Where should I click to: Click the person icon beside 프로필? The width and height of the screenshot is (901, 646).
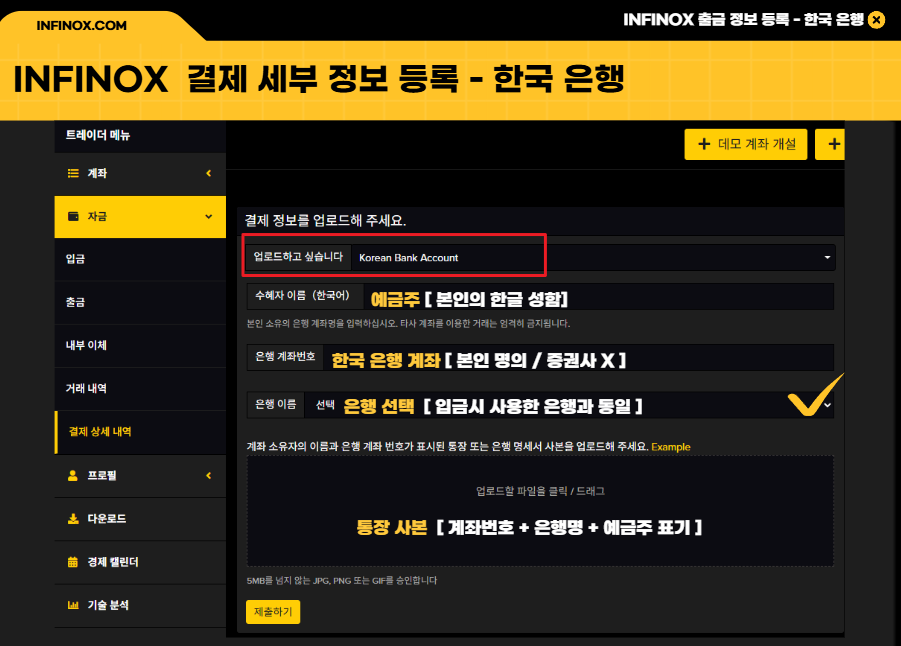click(x=73, y=475)
